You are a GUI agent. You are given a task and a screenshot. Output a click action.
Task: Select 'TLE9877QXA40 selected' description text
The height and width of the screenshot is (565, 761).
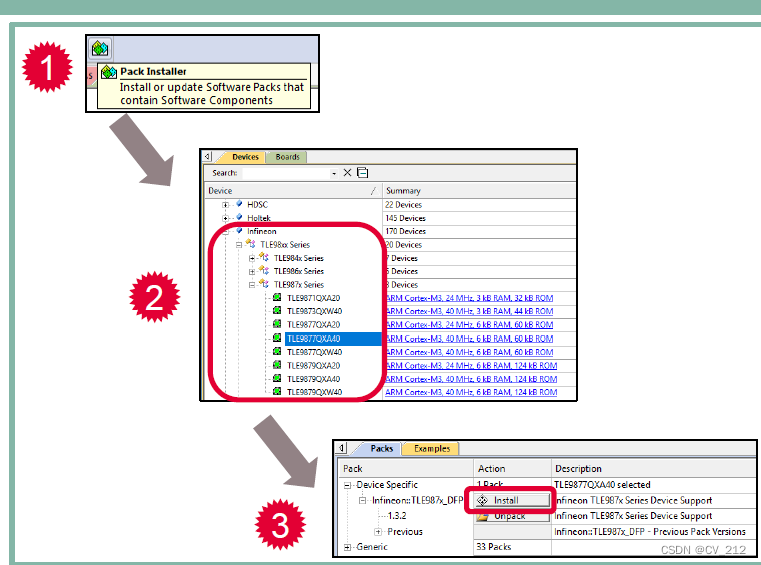(602, 485)
